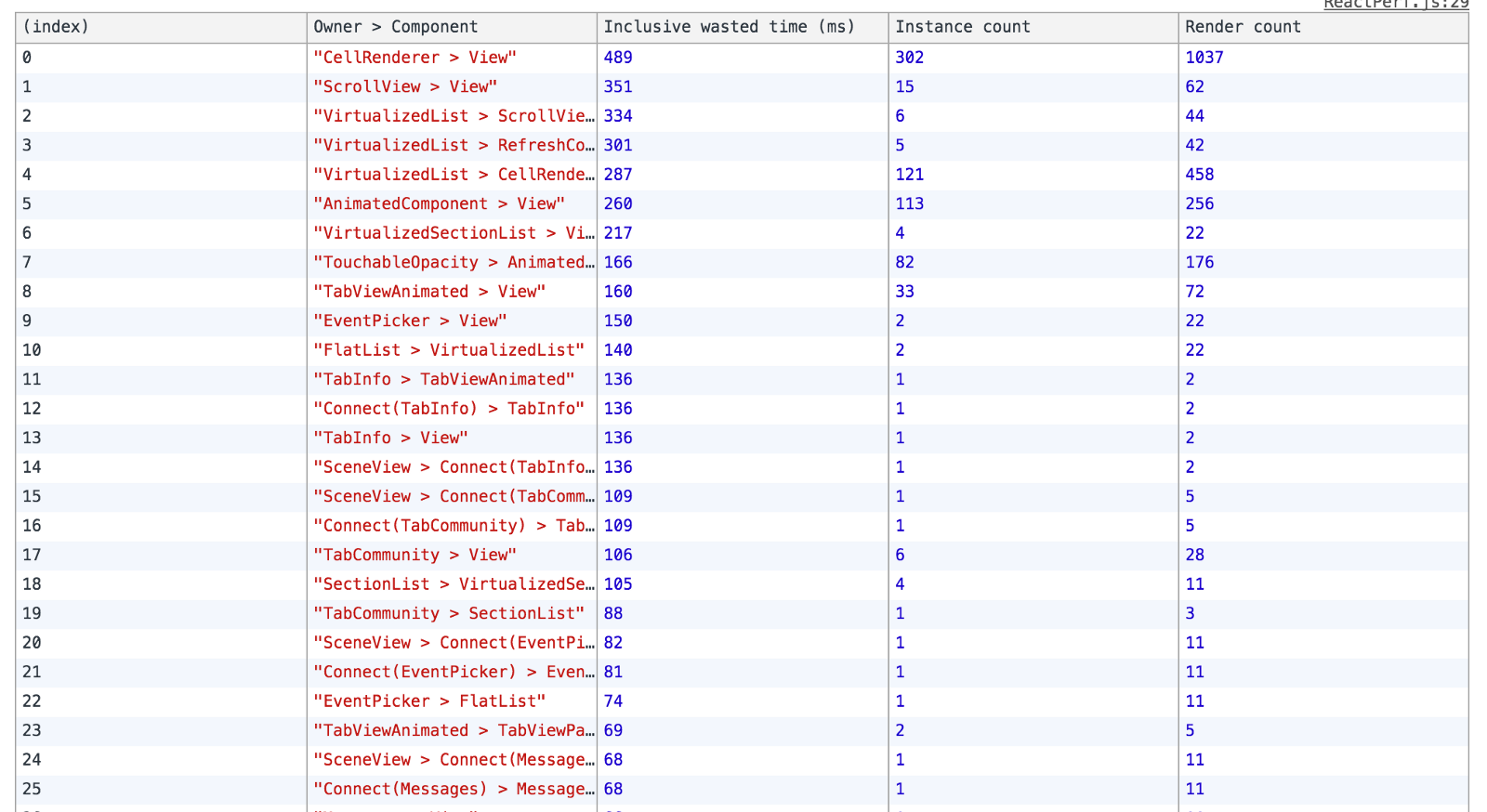The width and height of the screenshot is (1487, 812).
Task: Click the instance count value 302
Action: click(x=909, y=58)
